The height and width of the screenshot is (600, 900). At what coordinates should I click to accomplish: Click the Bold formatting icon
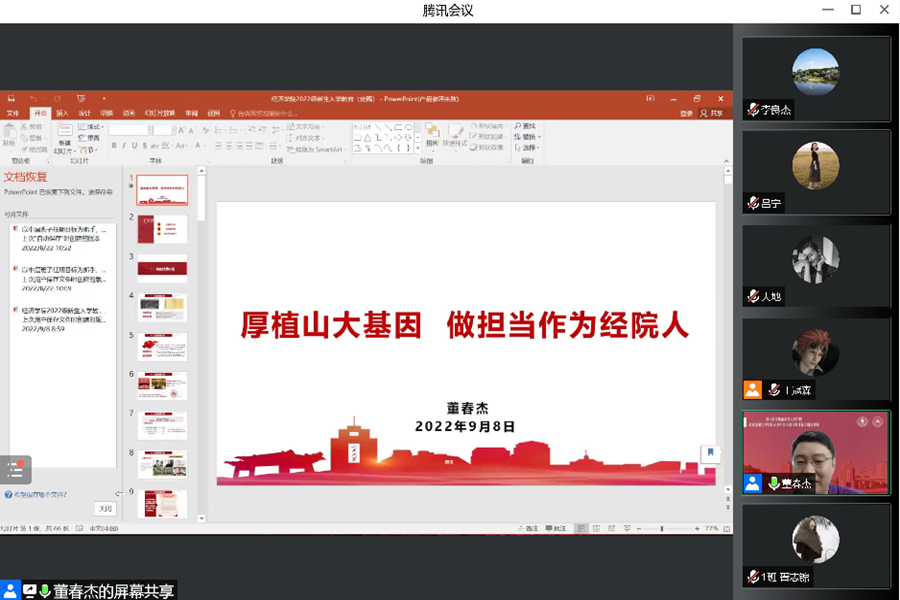[113, 145]
